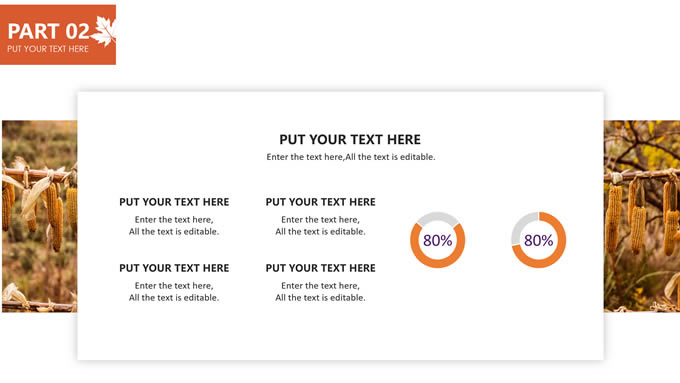Screen dimensions: 680x383
Task: Select the 'Enter the text here,All the text is editable.' line under the centered title
Action: [350, 157]
